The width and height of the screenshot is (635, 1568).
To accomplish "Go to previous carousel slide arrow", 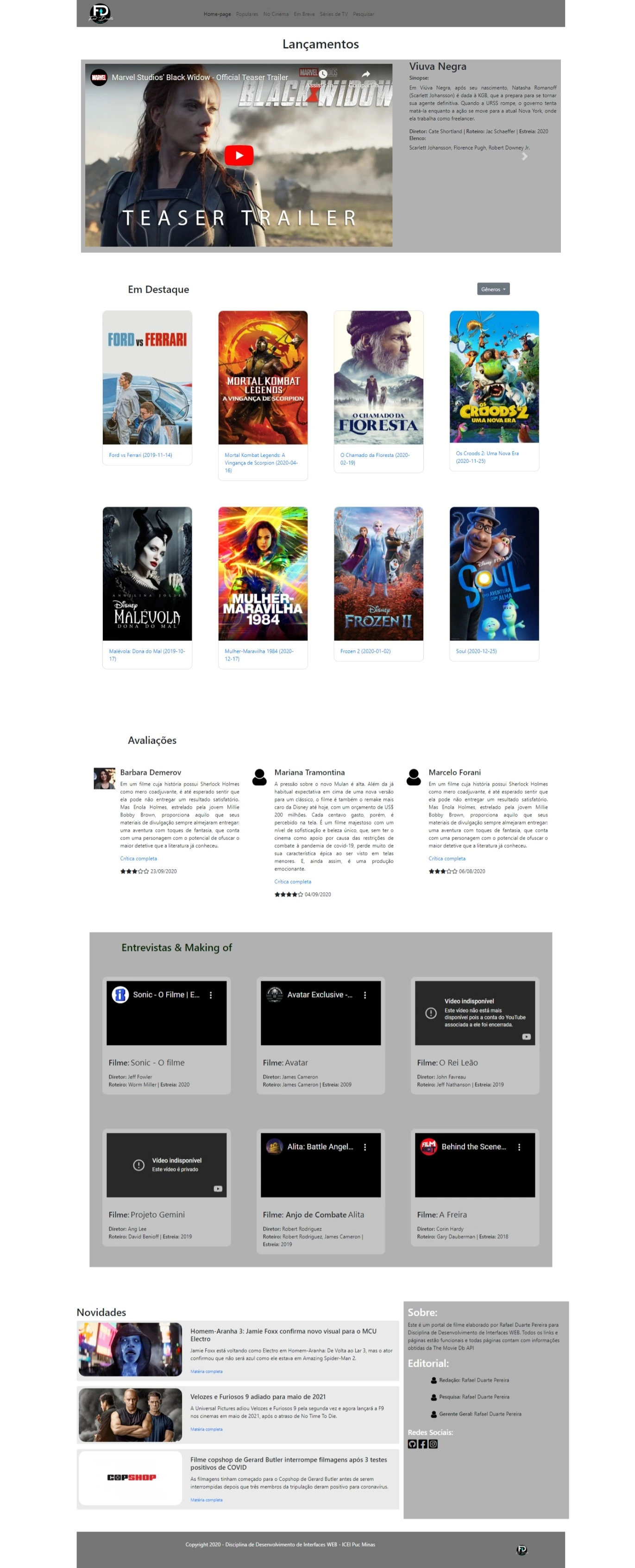I will [x=117, y=156].
